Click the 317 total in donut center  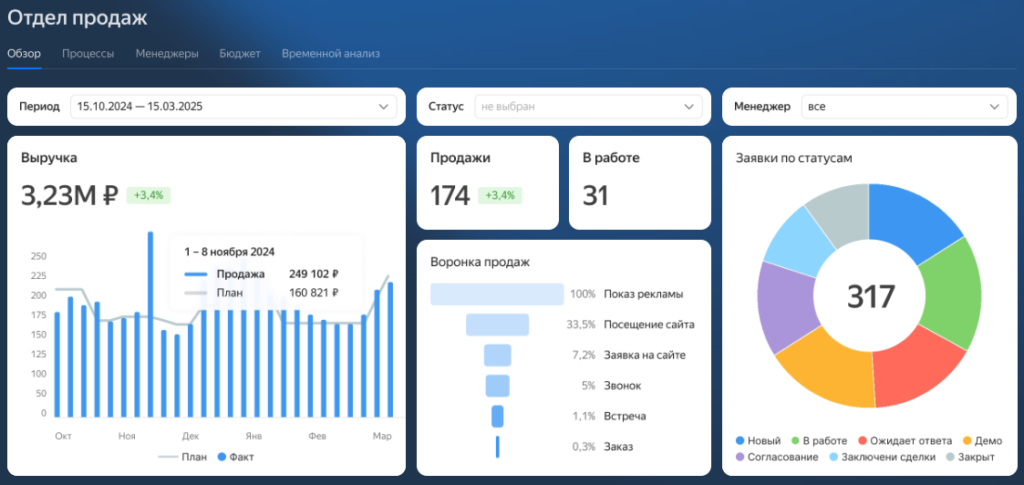[x=871, y=297]
